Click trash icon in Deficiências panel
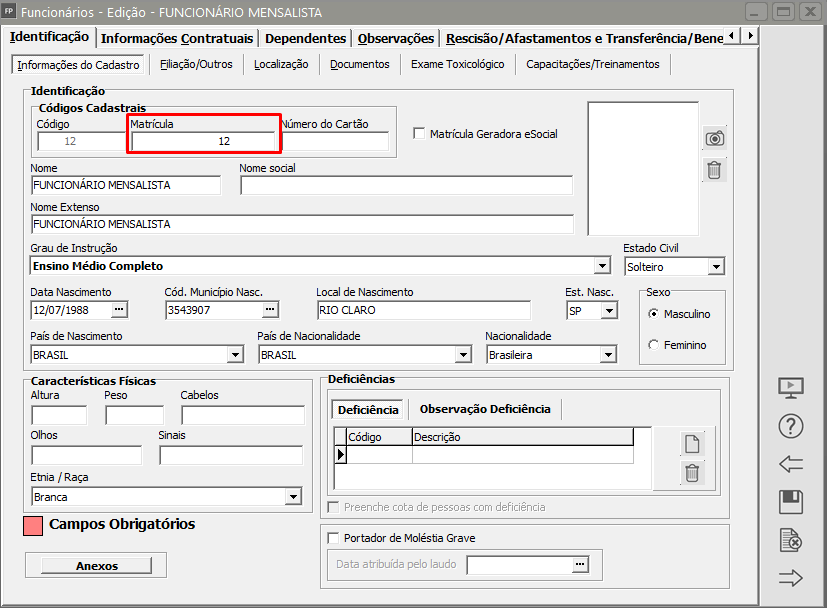Viewport: 827px width, 608px height. 692,474
